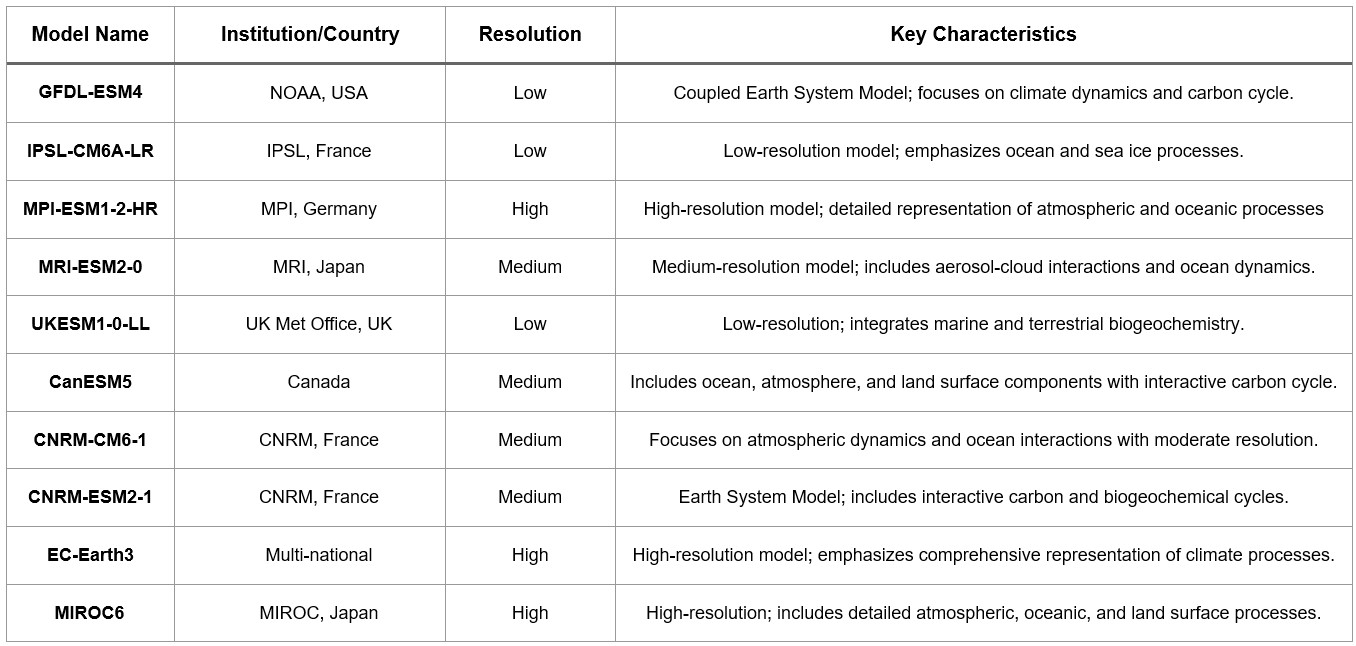Click the NOAA, USA institution cell
This screenshot has width=1356, height=646.
pyautogui.click(x=319, y=93)
